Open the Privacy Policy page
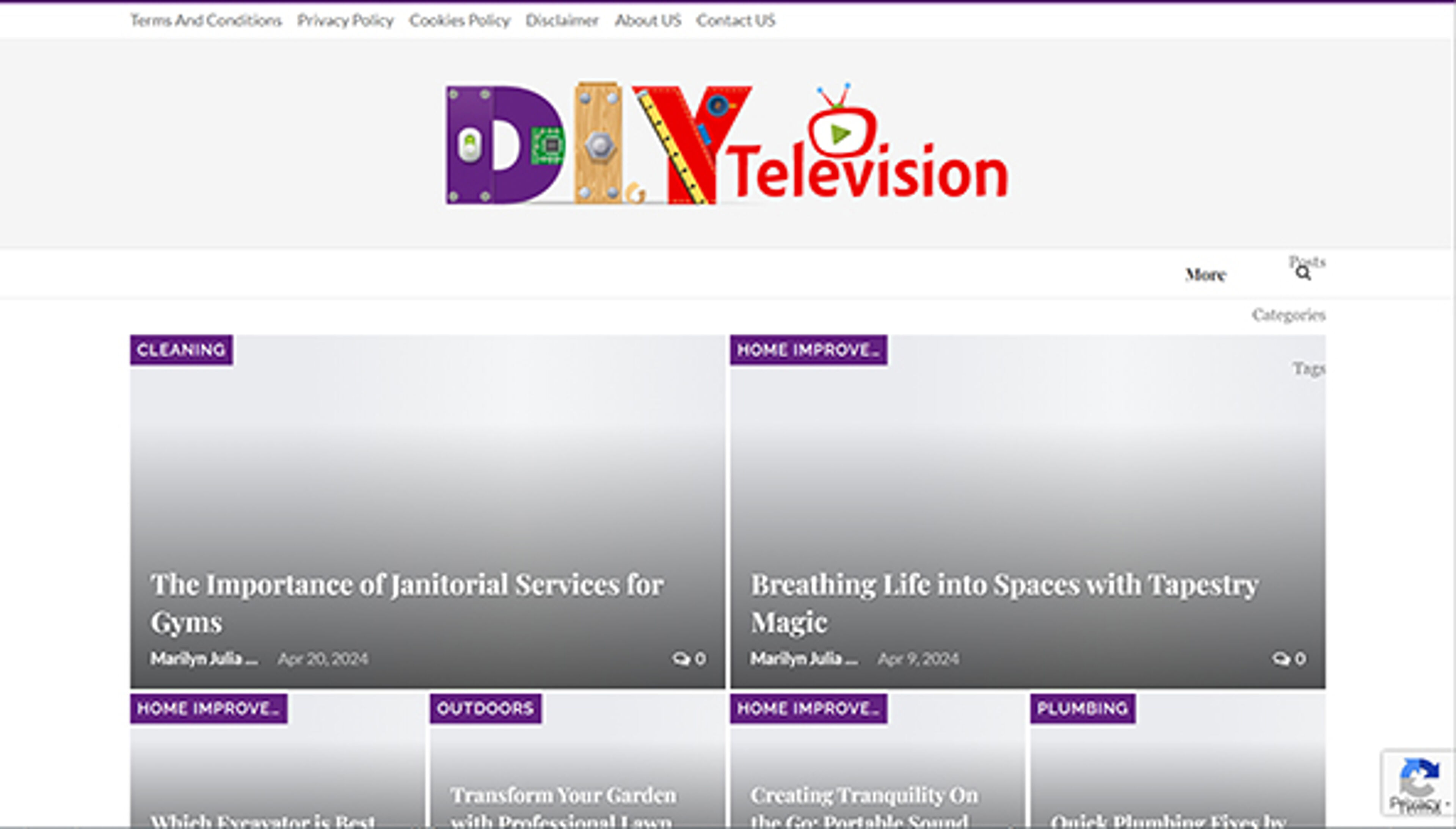This screenshot has height=829, width=1456. tap(346, 21)
